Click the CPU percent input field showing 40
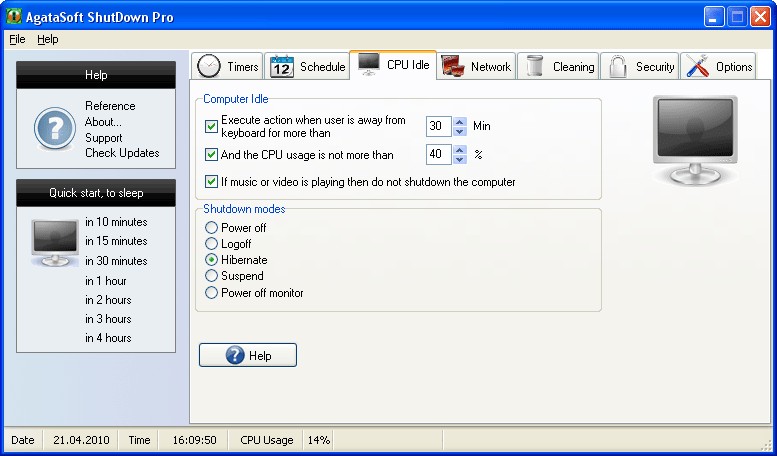This screenshot has width=777, height=456. click(439, 155)
